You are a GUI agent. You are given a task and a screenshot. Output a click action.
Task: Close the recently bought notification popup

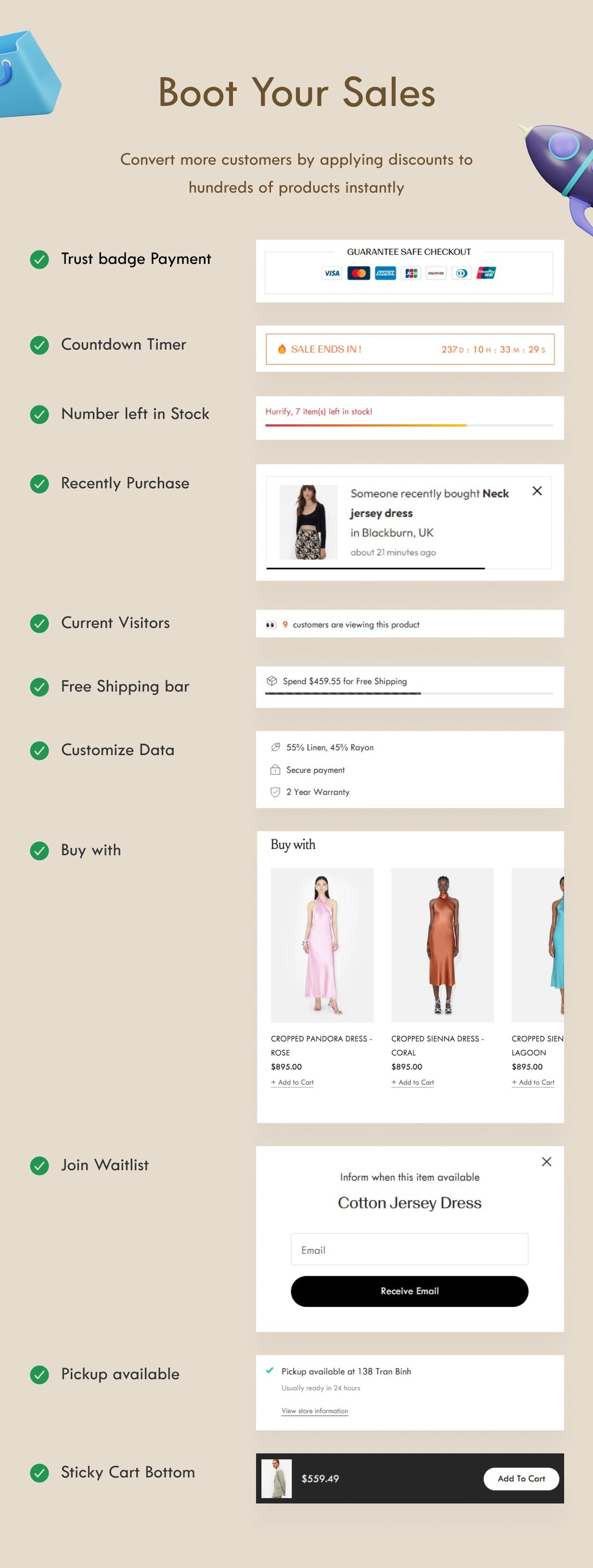point(537,491)
